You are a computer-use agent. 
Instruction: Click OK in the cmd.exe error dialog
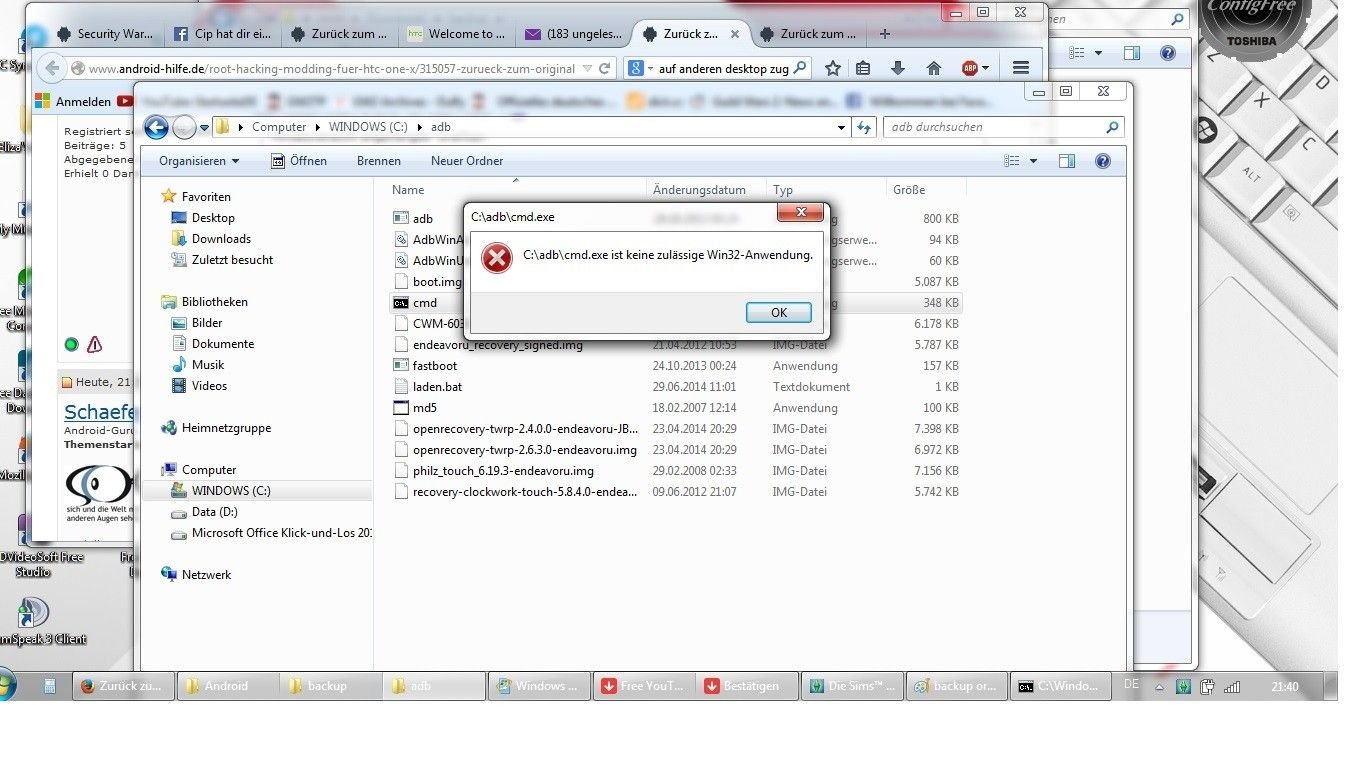point(778,312)
